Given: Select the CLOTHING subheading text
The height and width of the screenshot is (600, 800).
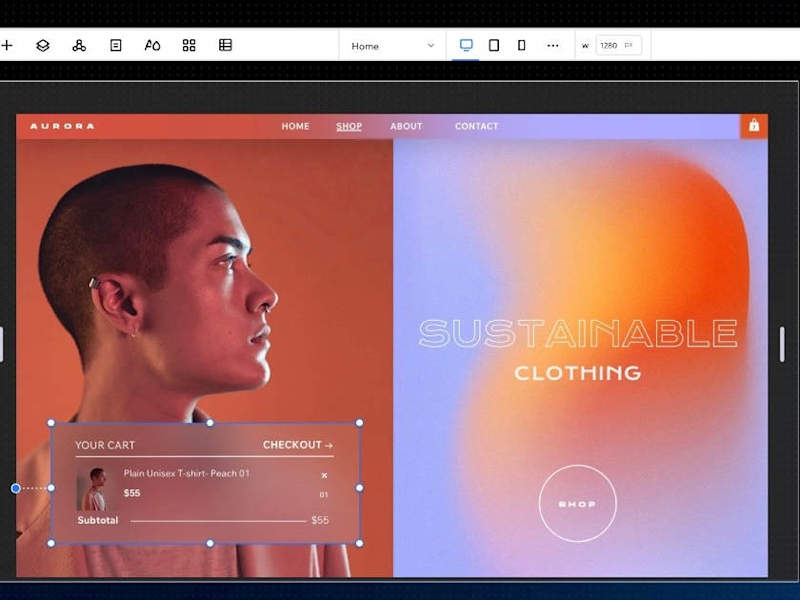Looking at the screenshot, I should point(578,373).
